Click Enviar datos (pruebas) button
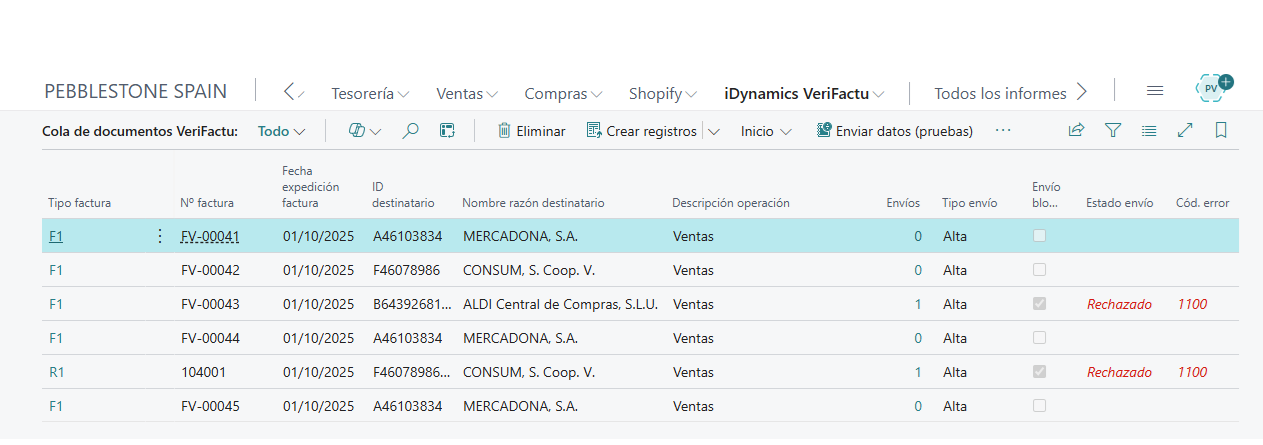This screenshot has height=445, width=1263. (894, 131)
